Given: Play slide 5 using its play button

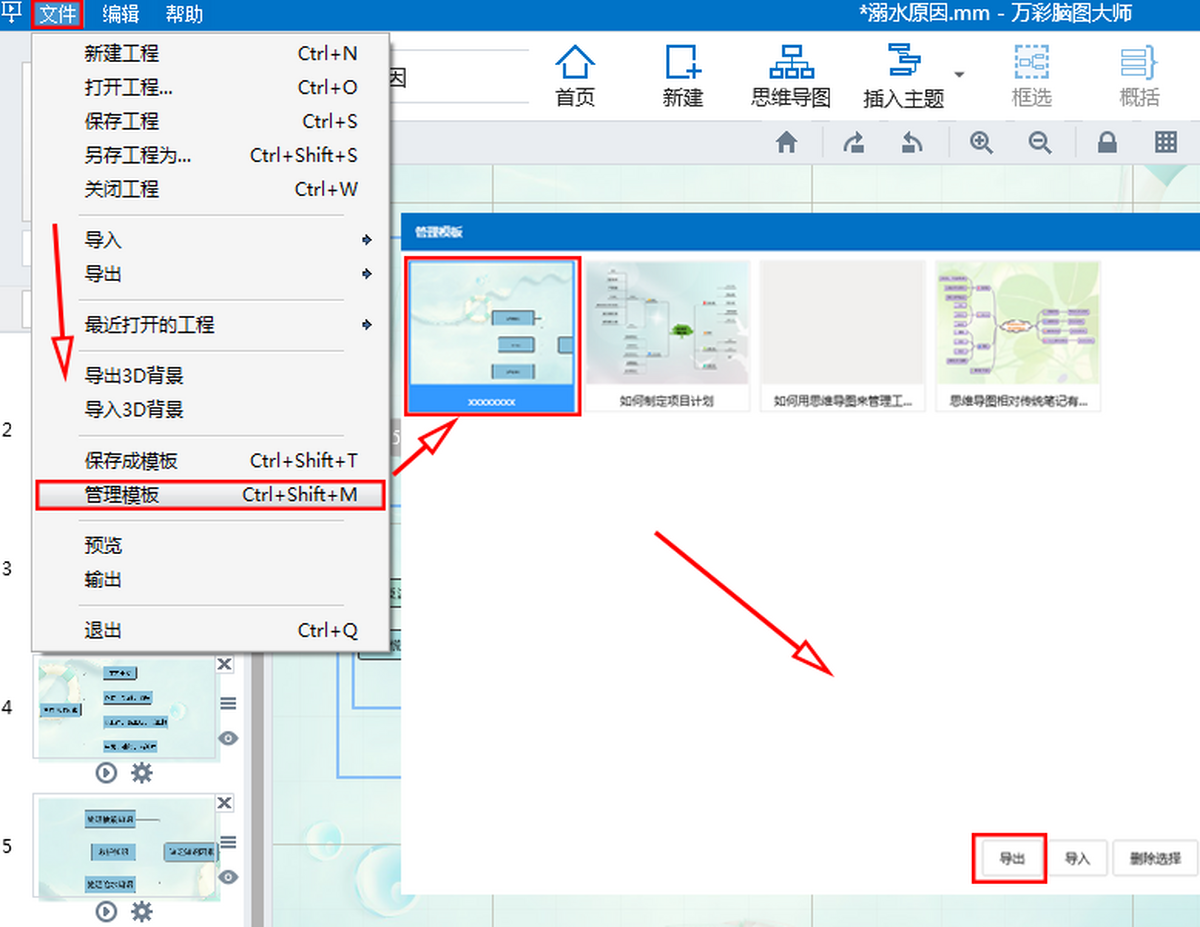Looking at the screenshot, I should (107, 911).
